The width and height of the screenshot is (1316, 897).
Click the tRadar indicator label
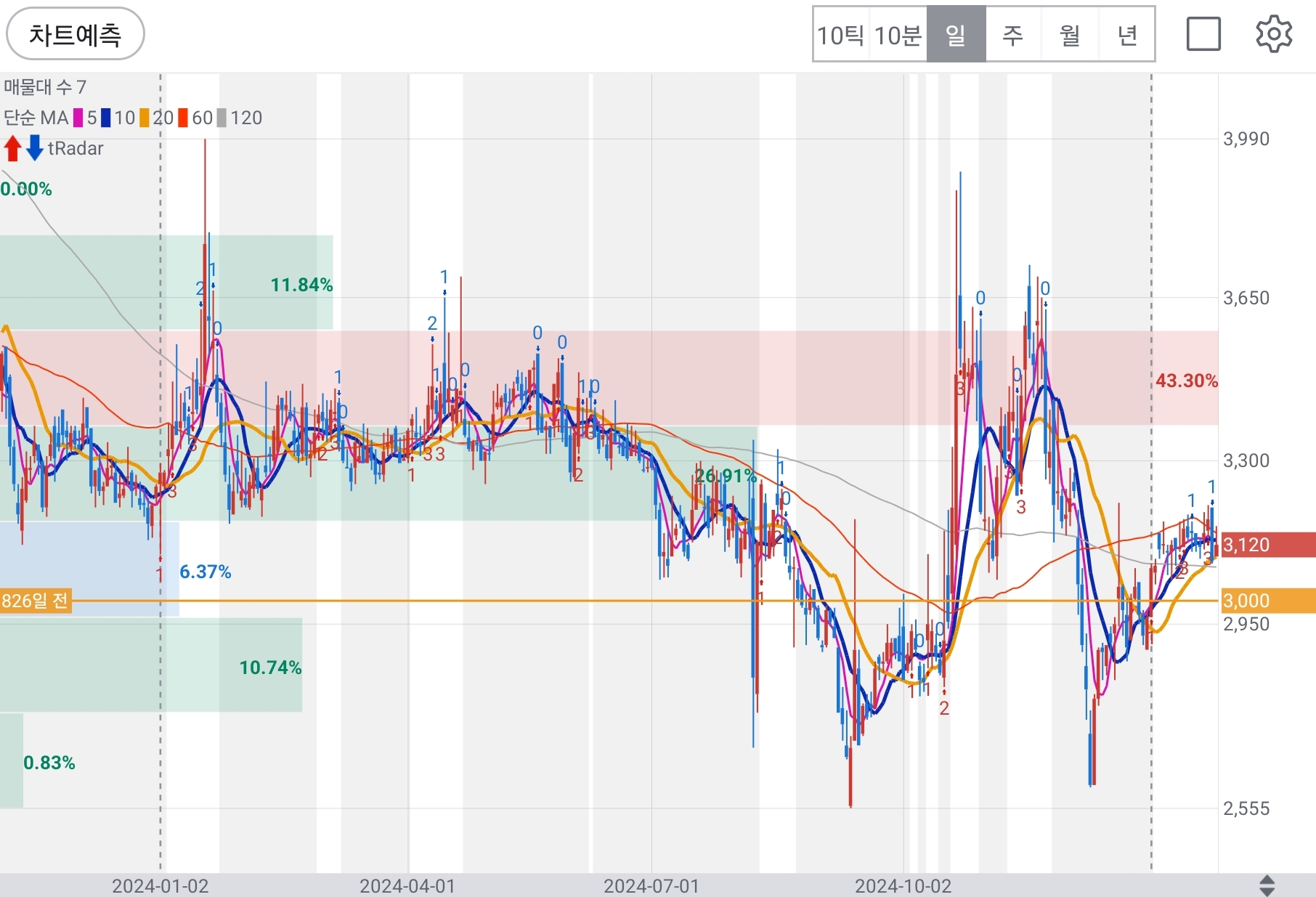pyautogui.click(x=76, y=148)
